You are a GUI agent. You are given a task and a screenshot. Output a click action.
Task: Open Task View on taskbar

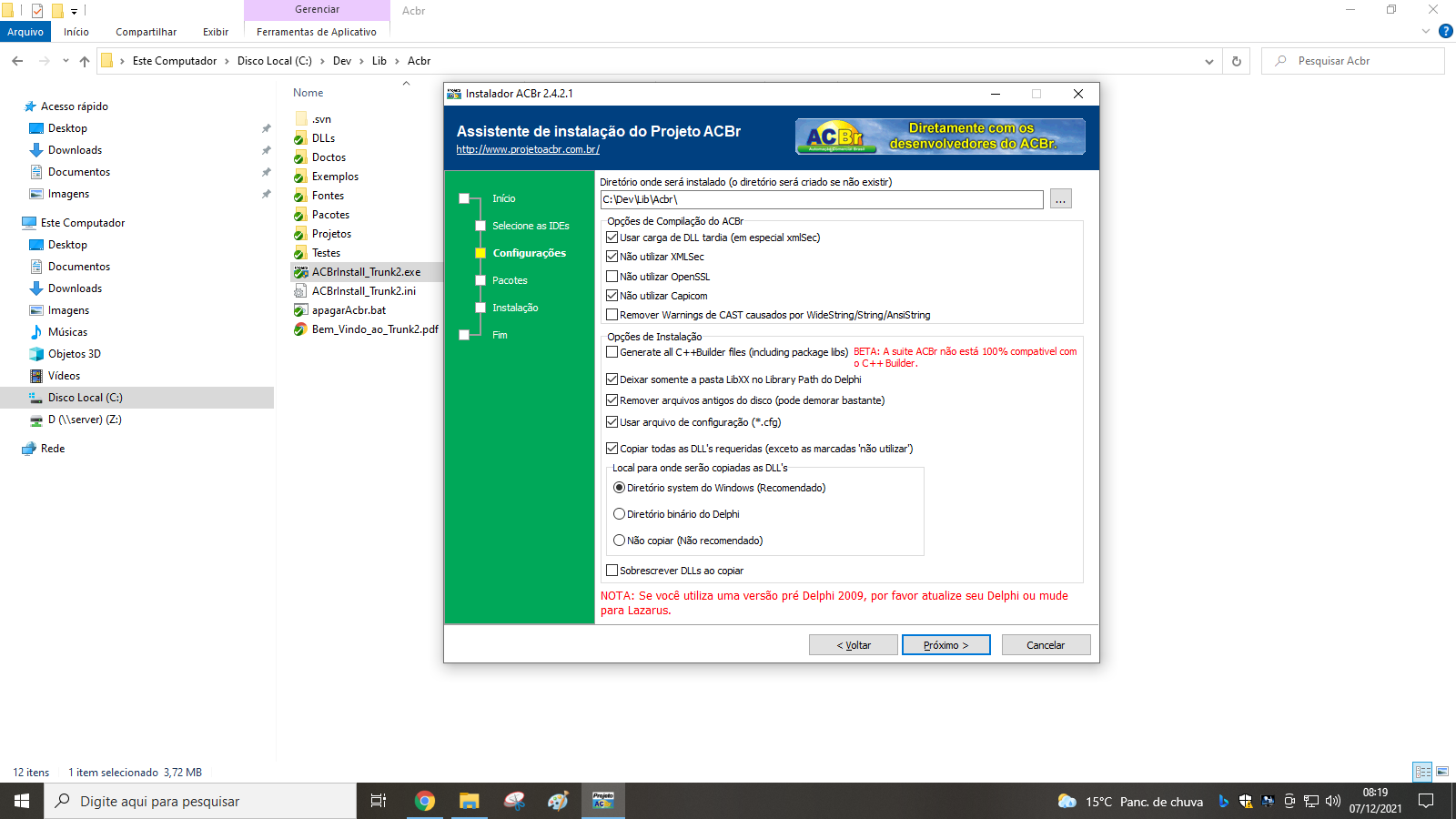[379, 801]
